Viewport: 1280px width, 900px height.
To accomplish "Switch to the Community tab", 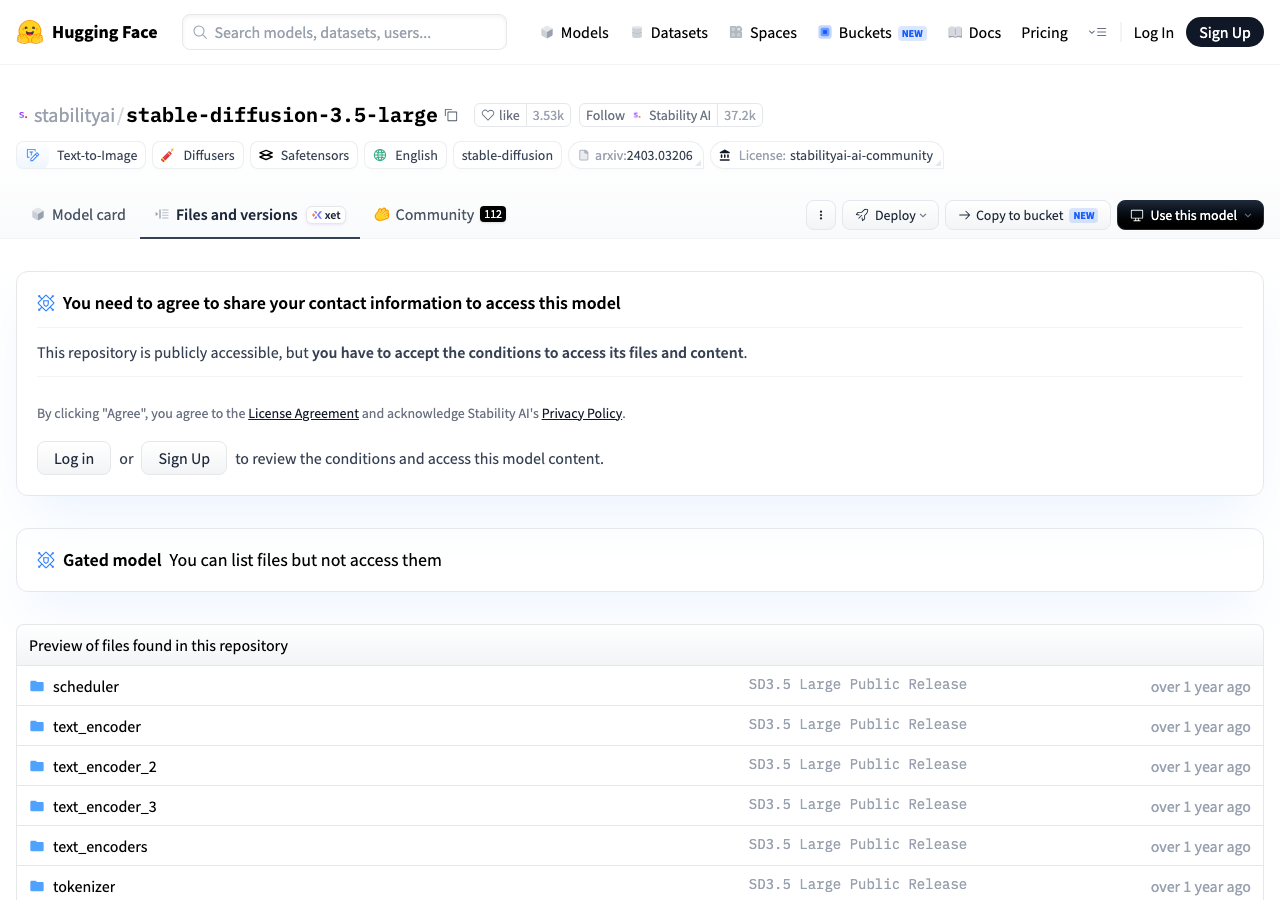I will tap(440, 214).
